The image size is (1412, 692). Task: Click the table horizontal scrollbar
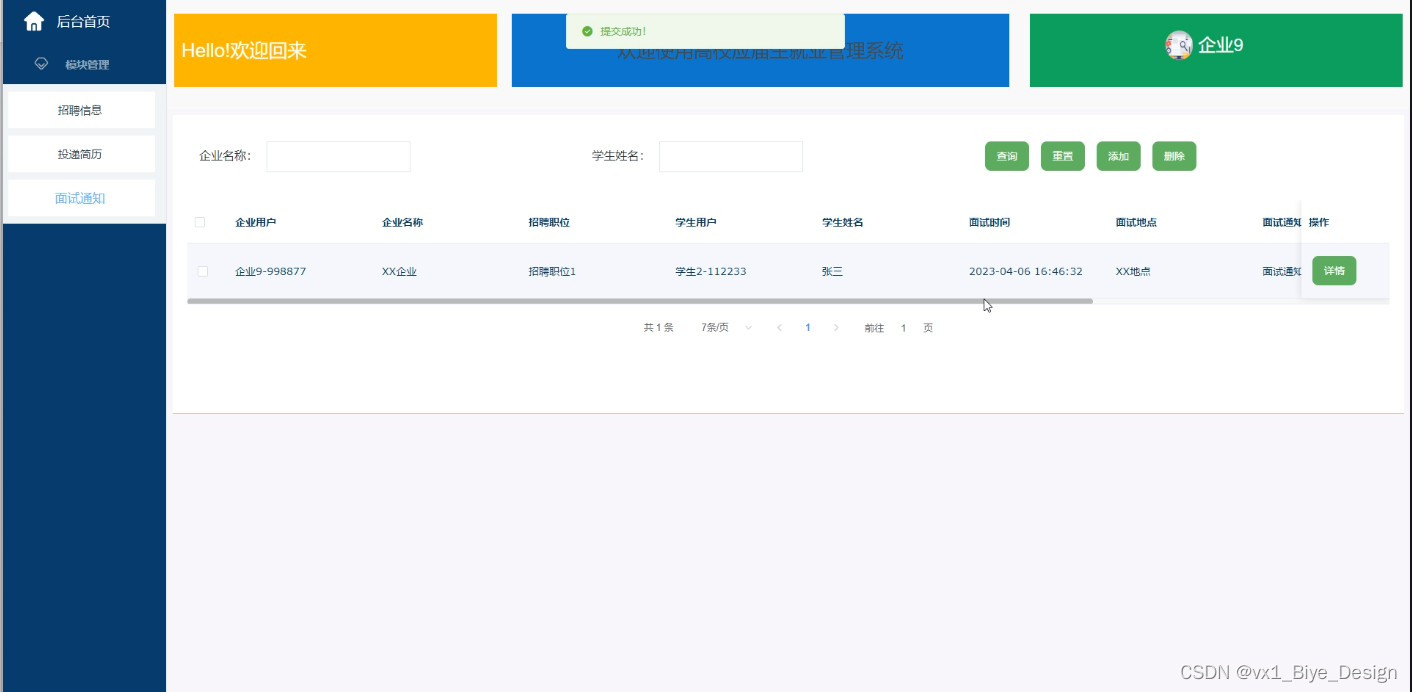tap(640, 300)
